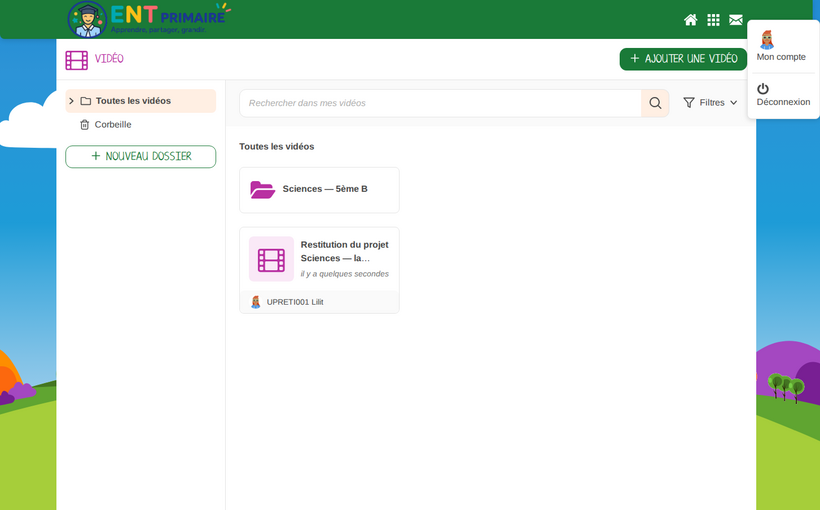Open the Sciences — 5ème B folder
The image size is (820, 510).
pos(319,190)
